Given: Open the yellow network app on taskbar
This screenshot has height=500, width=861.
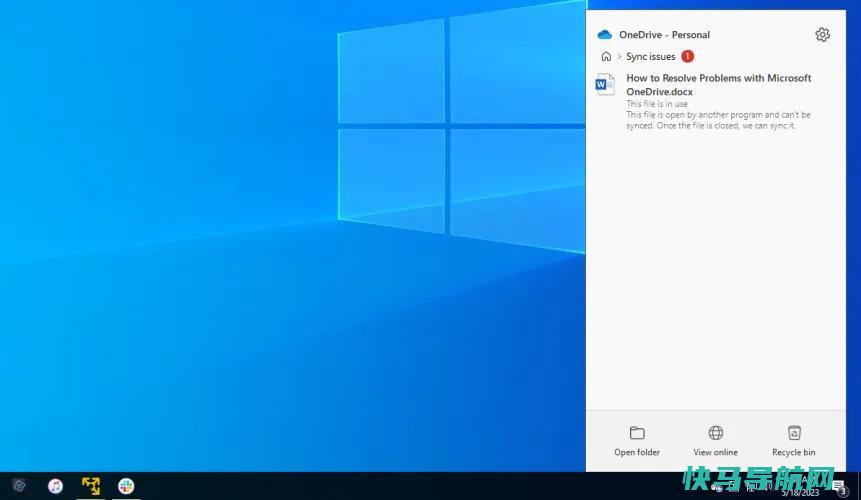Looking at the screenshot, I should (x=91, y=486).
